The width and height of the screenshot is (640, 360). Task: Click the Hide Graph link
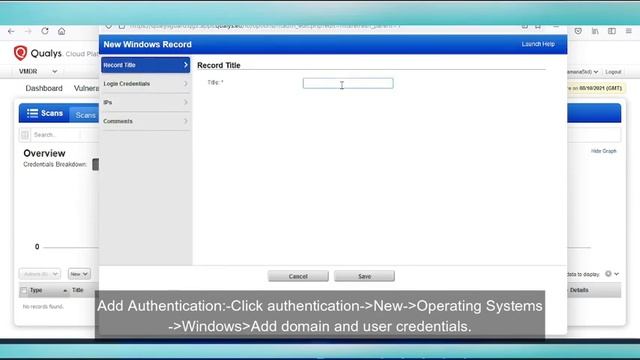pos(604,151)
